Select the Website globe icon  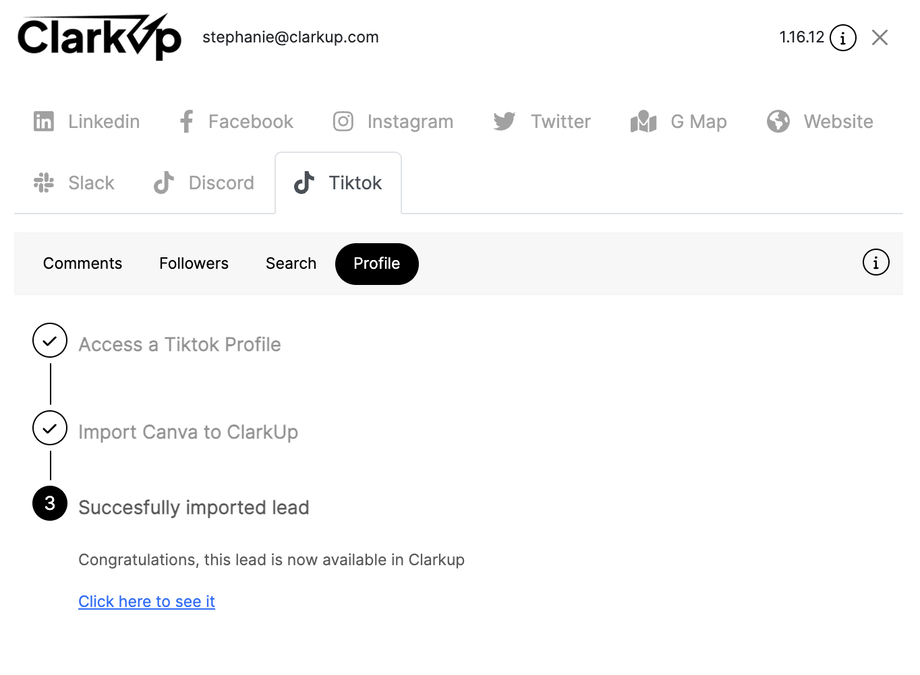click(778, 122)
